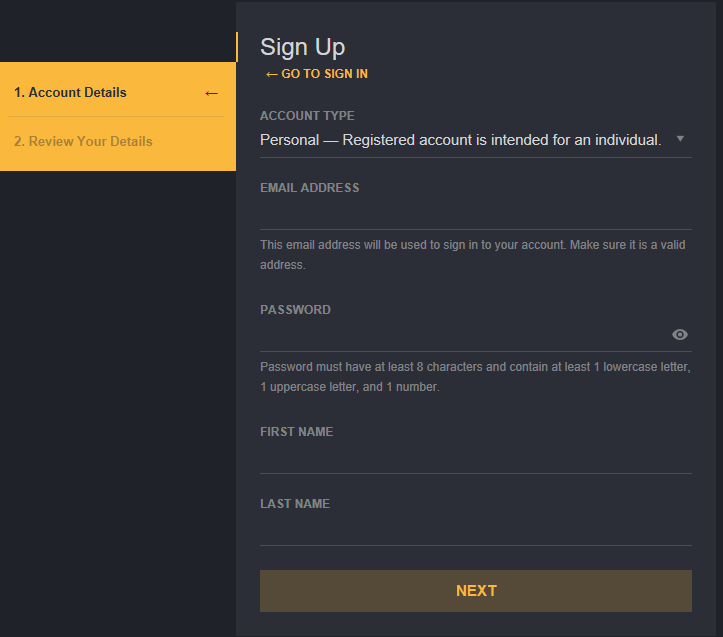Image resolution: width=723 pixels, height=637 pixels.
Task: Follow the Go To Sign In link
Action: [317, 74]
